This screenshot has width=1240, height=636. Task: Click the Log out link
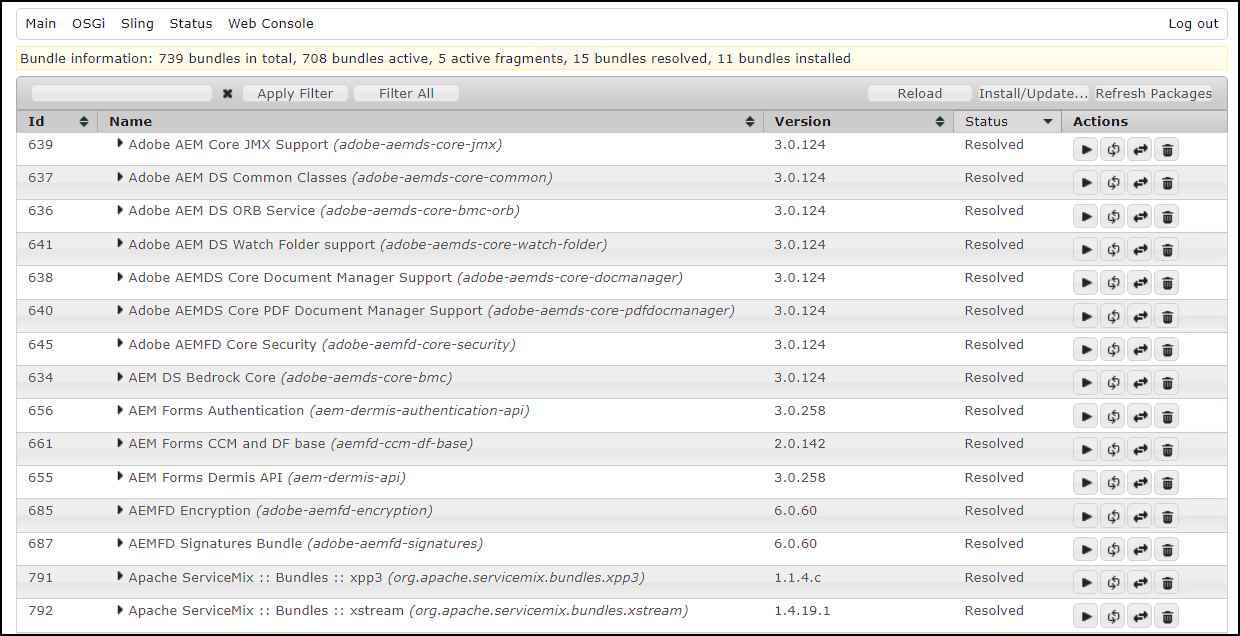1193,24
